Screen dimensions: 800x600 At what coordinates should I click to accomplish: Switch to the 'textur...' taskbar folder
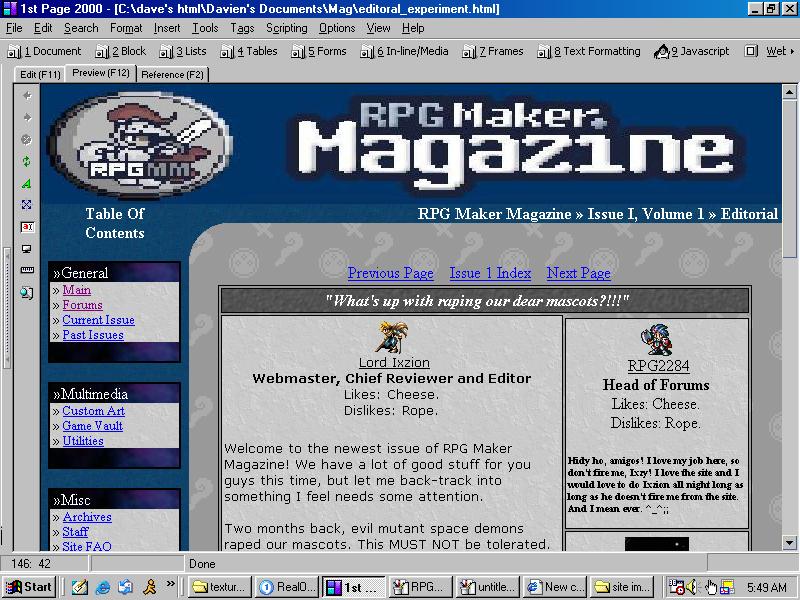(220, 587)
